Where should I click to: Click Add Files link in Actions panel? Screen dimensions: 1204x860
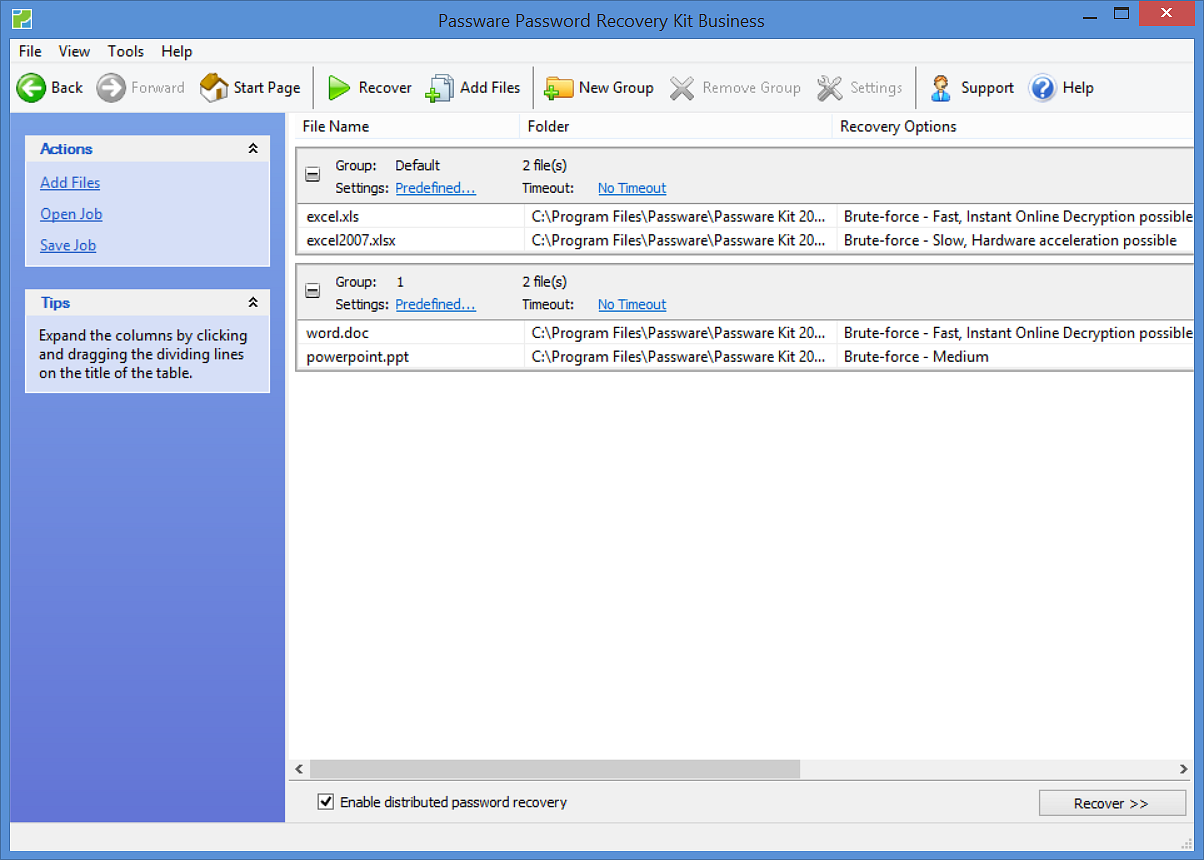70,183
